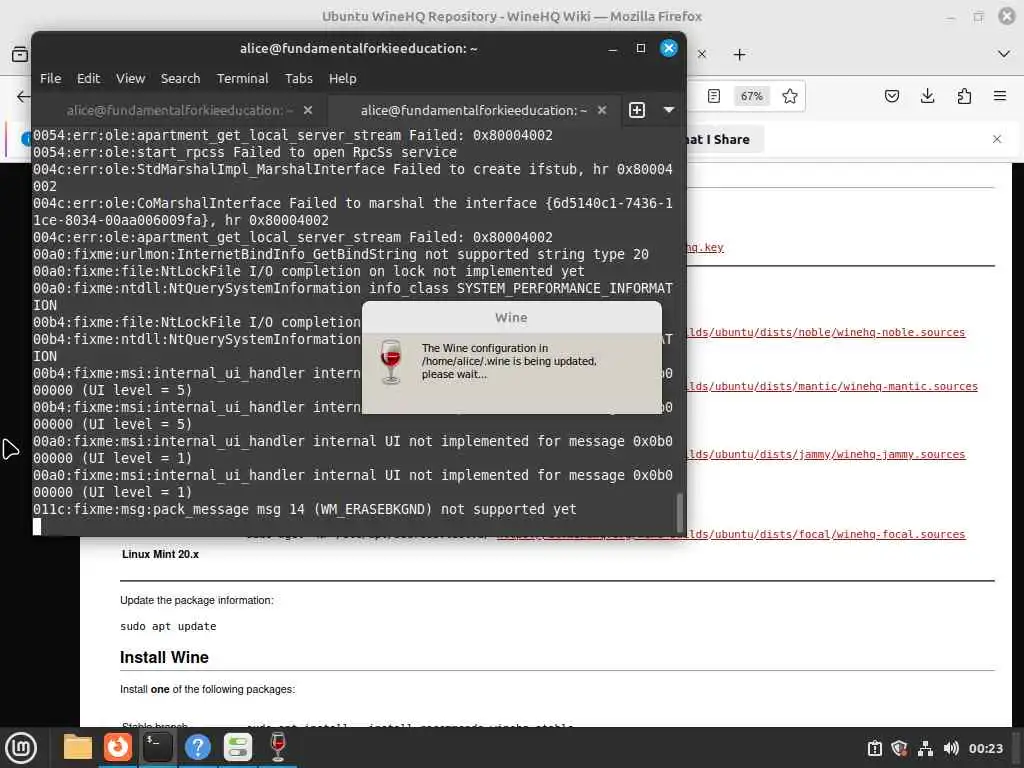The image size is (1024, 768).
Task: Toggle Firefox reader view icon
Action: [714, 96]
